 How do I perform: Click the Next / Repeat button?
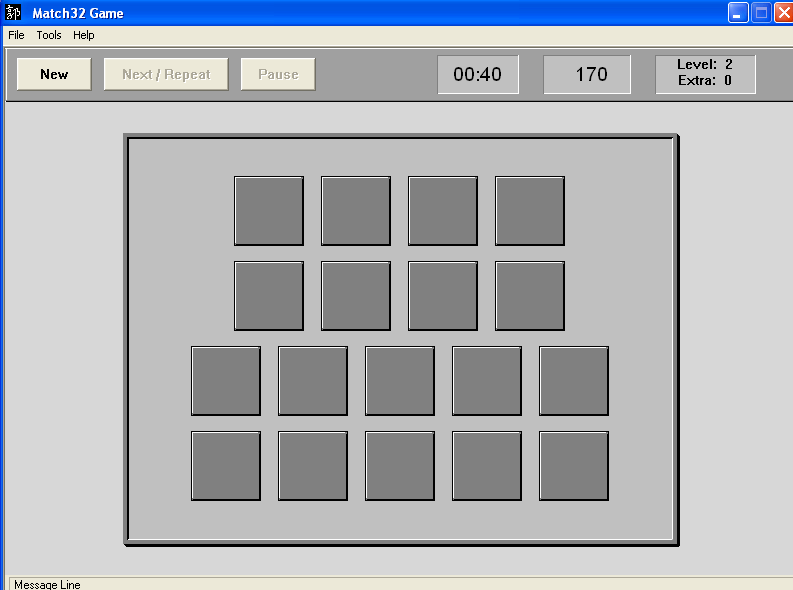coord(166,74)
